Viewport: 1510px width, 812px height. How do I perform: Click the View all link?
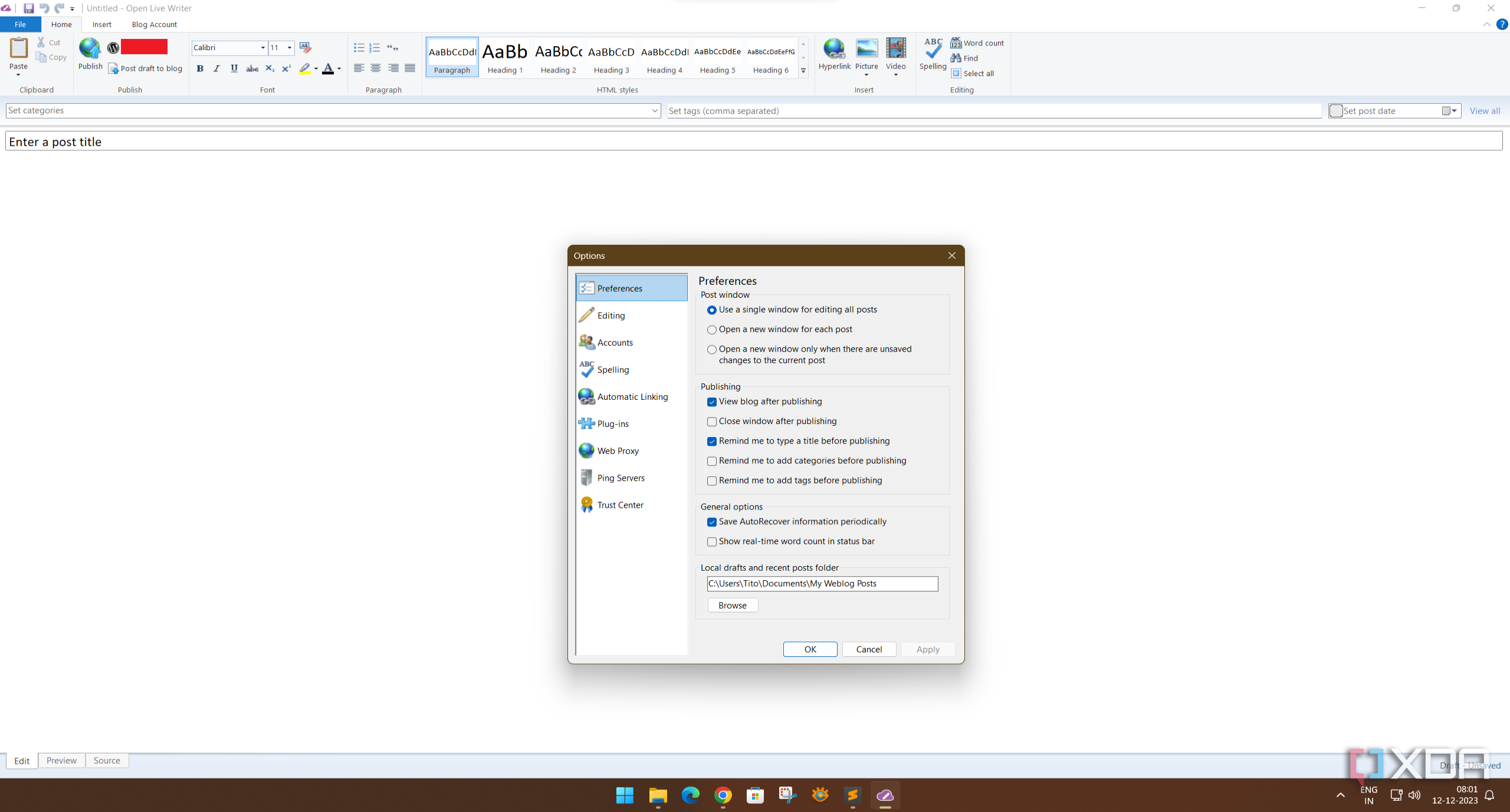tap(1485, 111)
